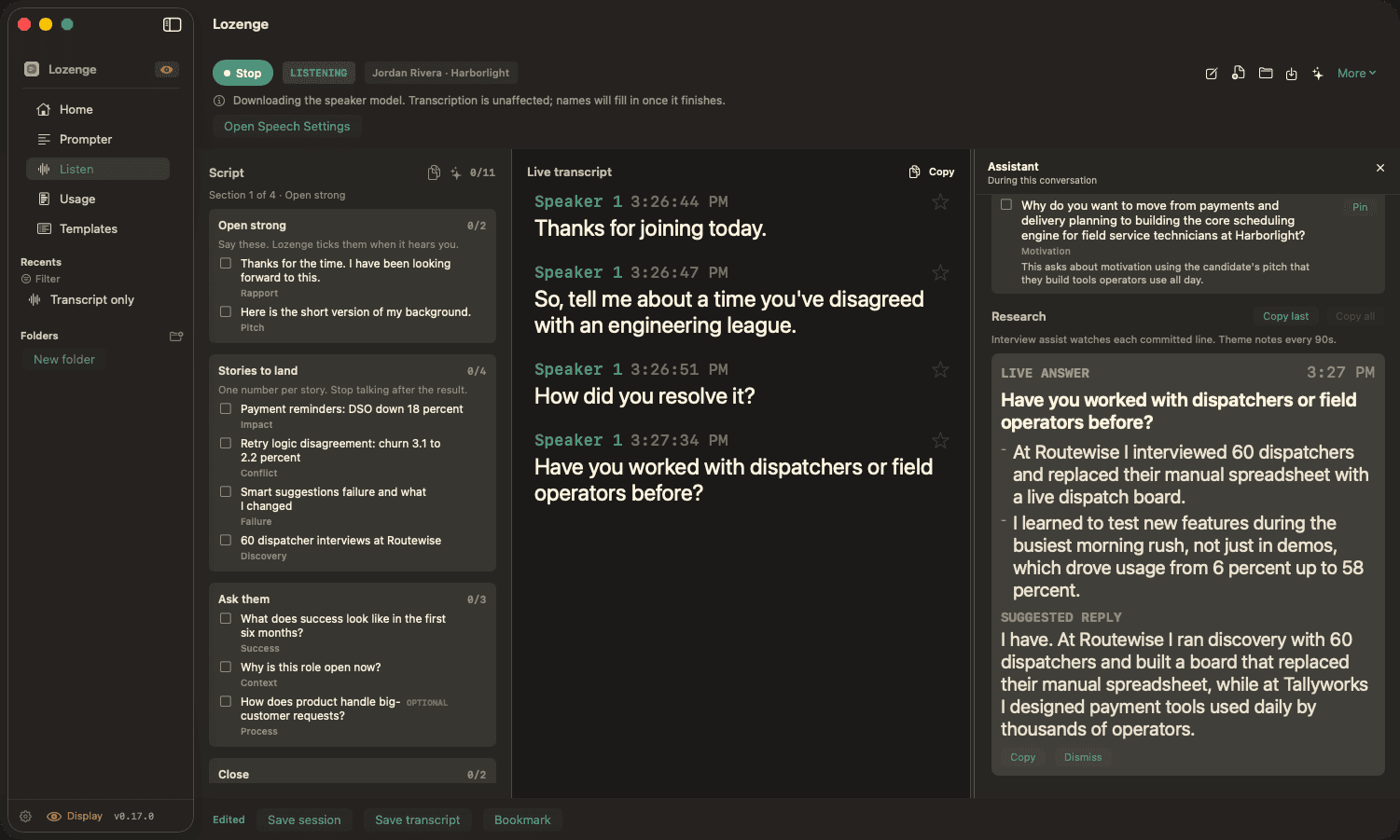
Task: Select Listen in the sidebar
Action: (97, 169)
